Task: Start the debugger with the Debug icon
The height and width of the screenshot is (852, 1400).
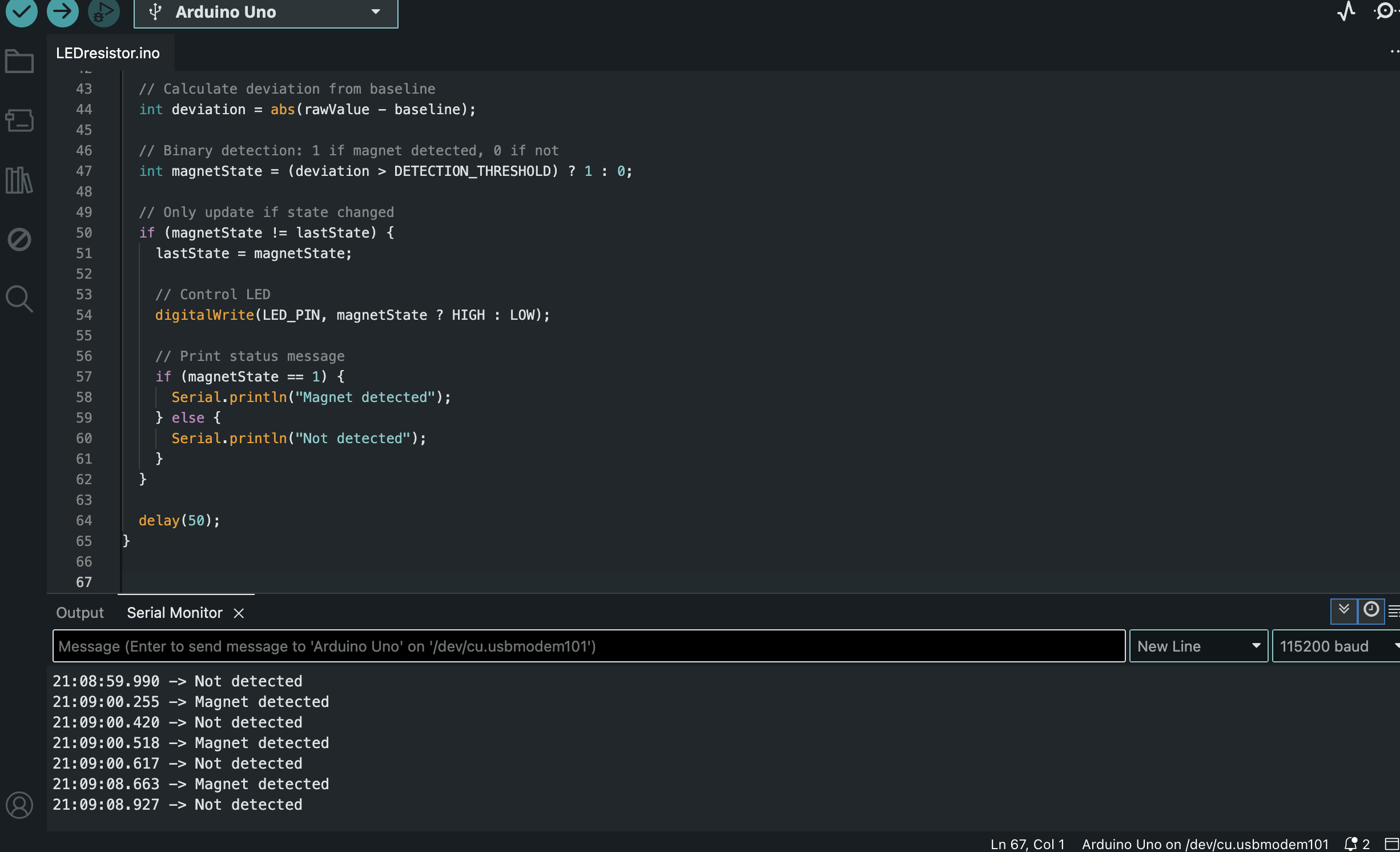Action: pos(103,11)
